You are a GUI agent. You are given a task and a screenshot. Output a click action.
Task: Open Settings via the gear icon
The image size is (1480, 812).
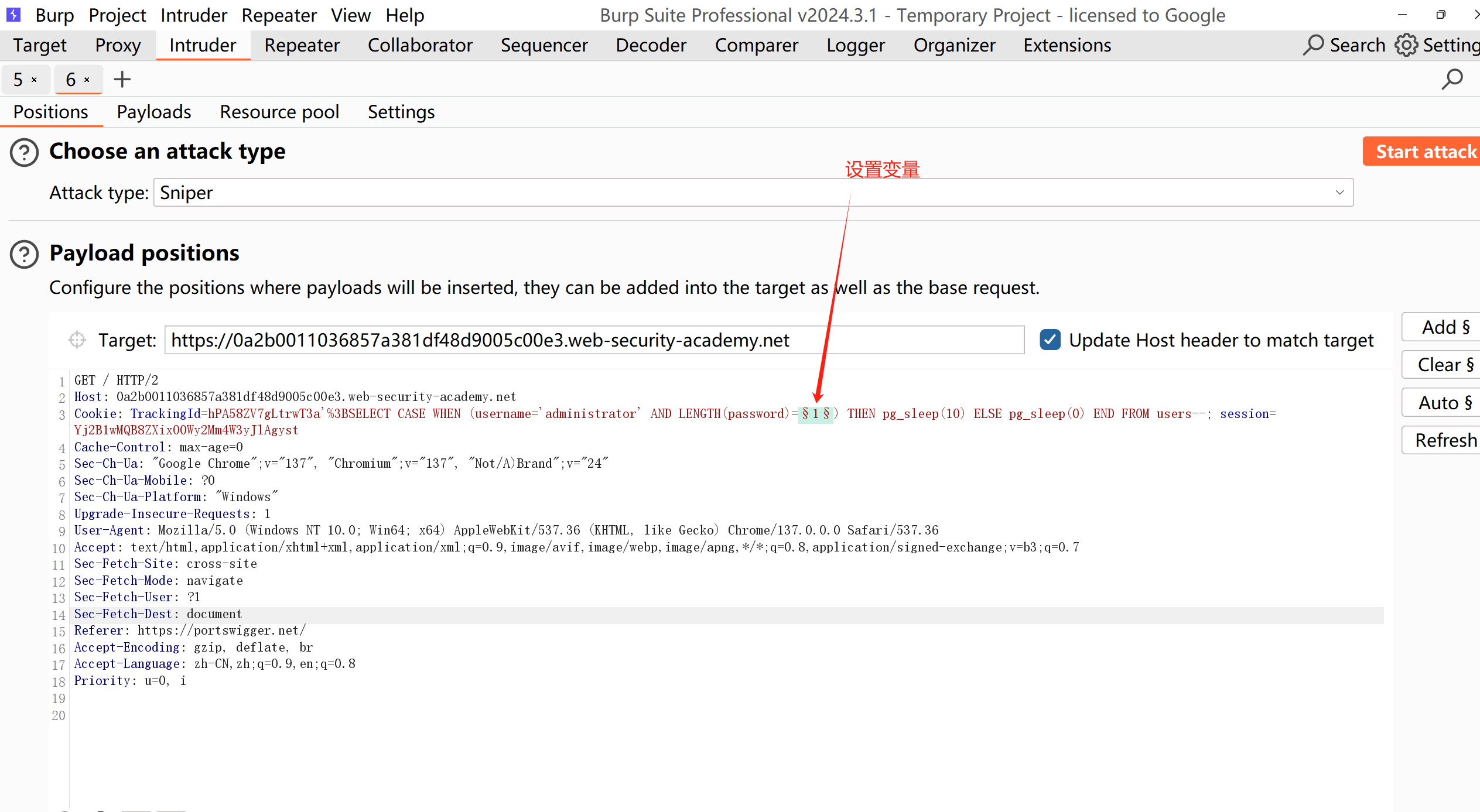click(x=1406, y=45)
